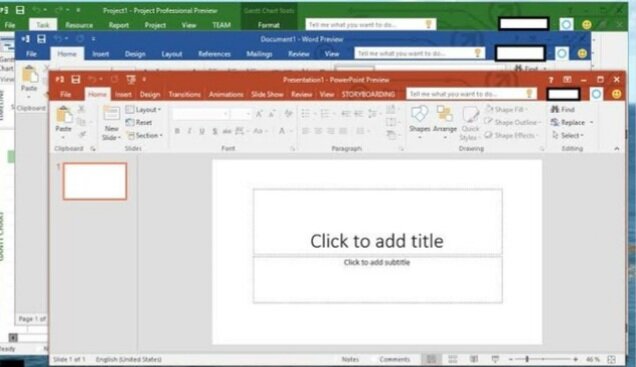
Task: Click the Fit slide to window icon
Action: 611,359
